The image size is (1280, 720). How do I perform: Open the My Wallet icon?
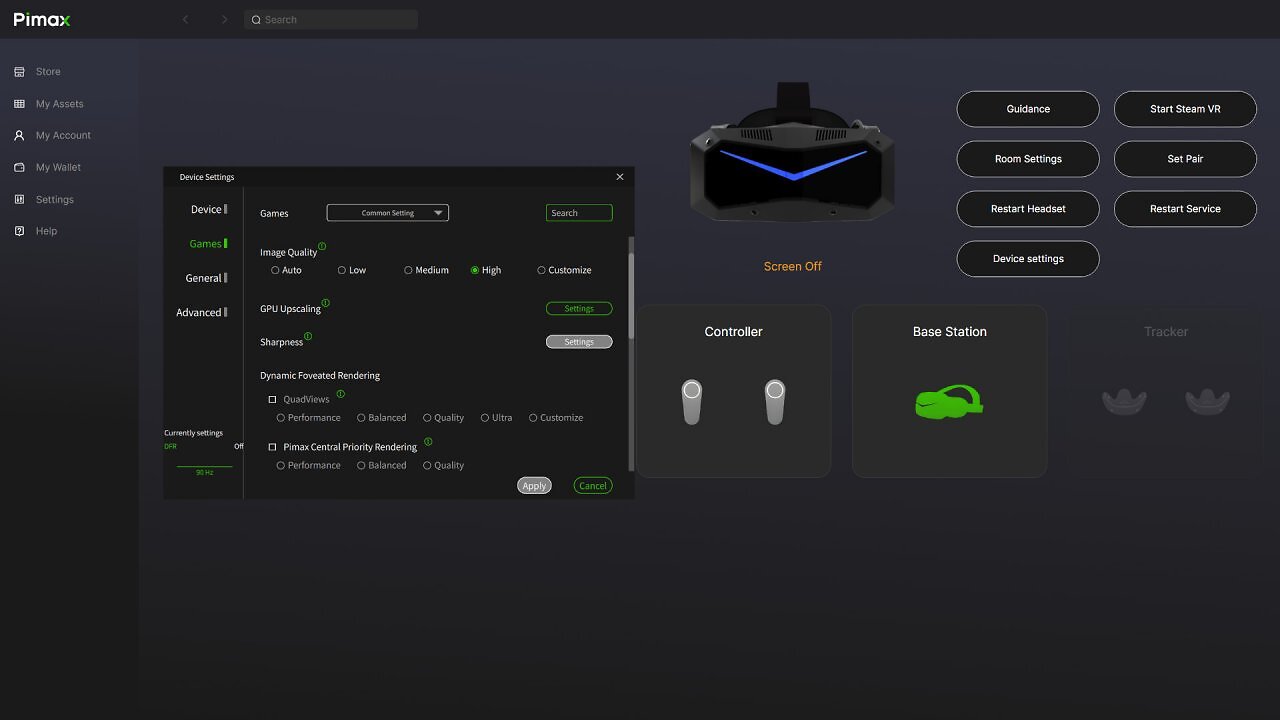click(19, 167)
